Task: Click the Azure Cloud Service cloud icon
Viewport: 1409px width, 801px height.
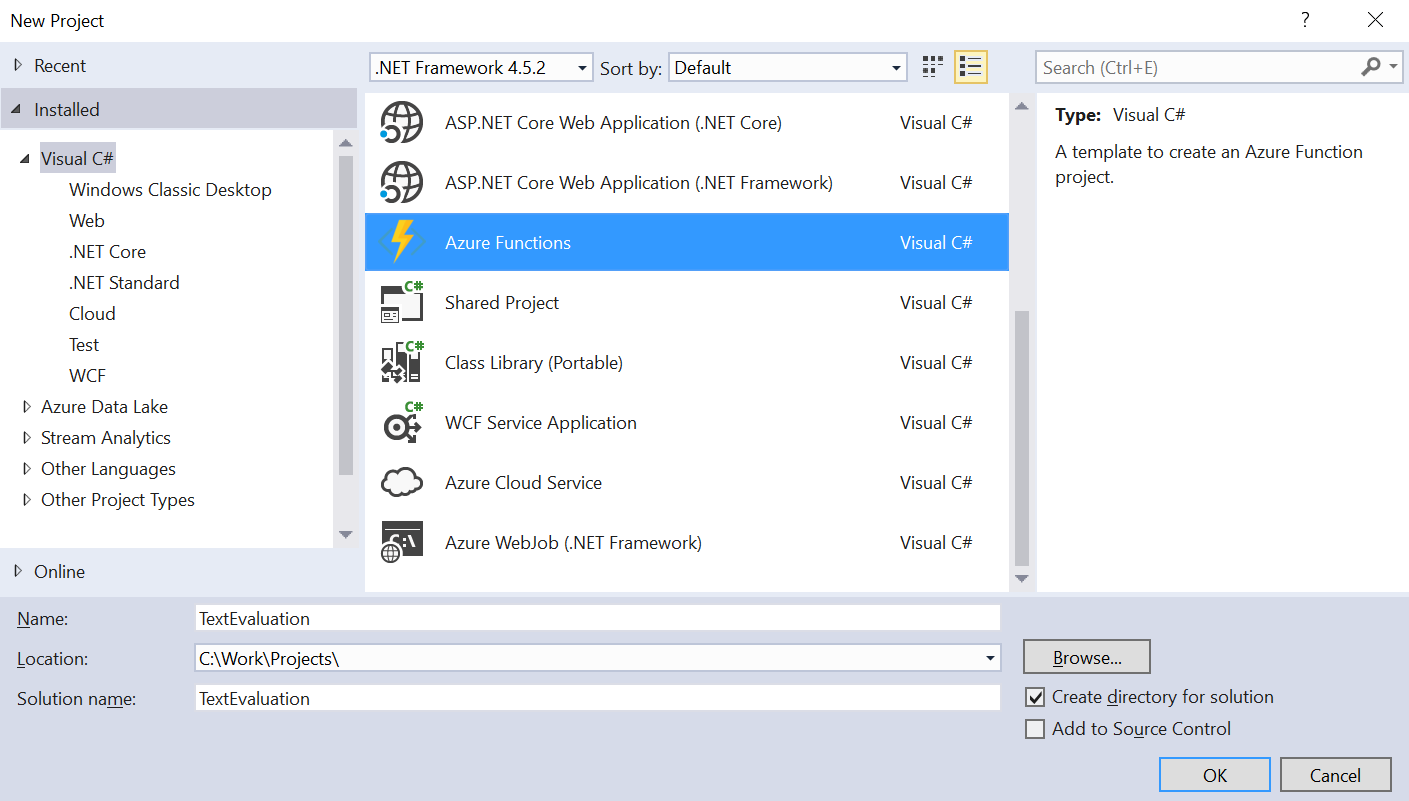Action: pos(402,483)
